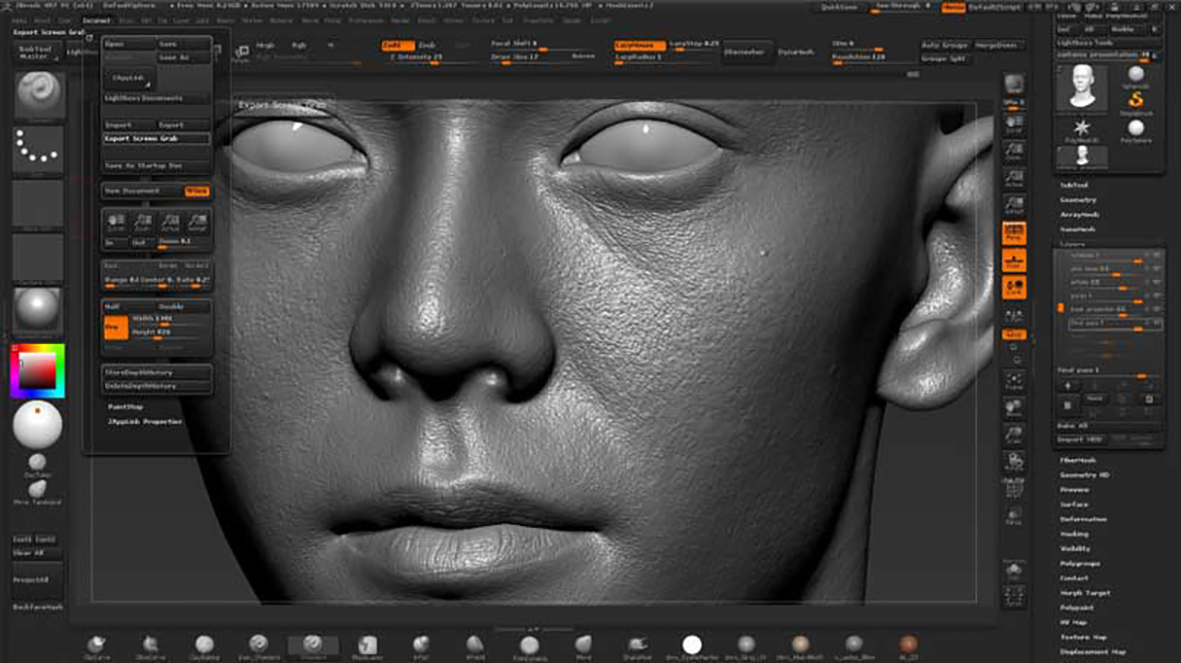Toggle Local transformations button
1181x663 pixels.
[1014, 287]
